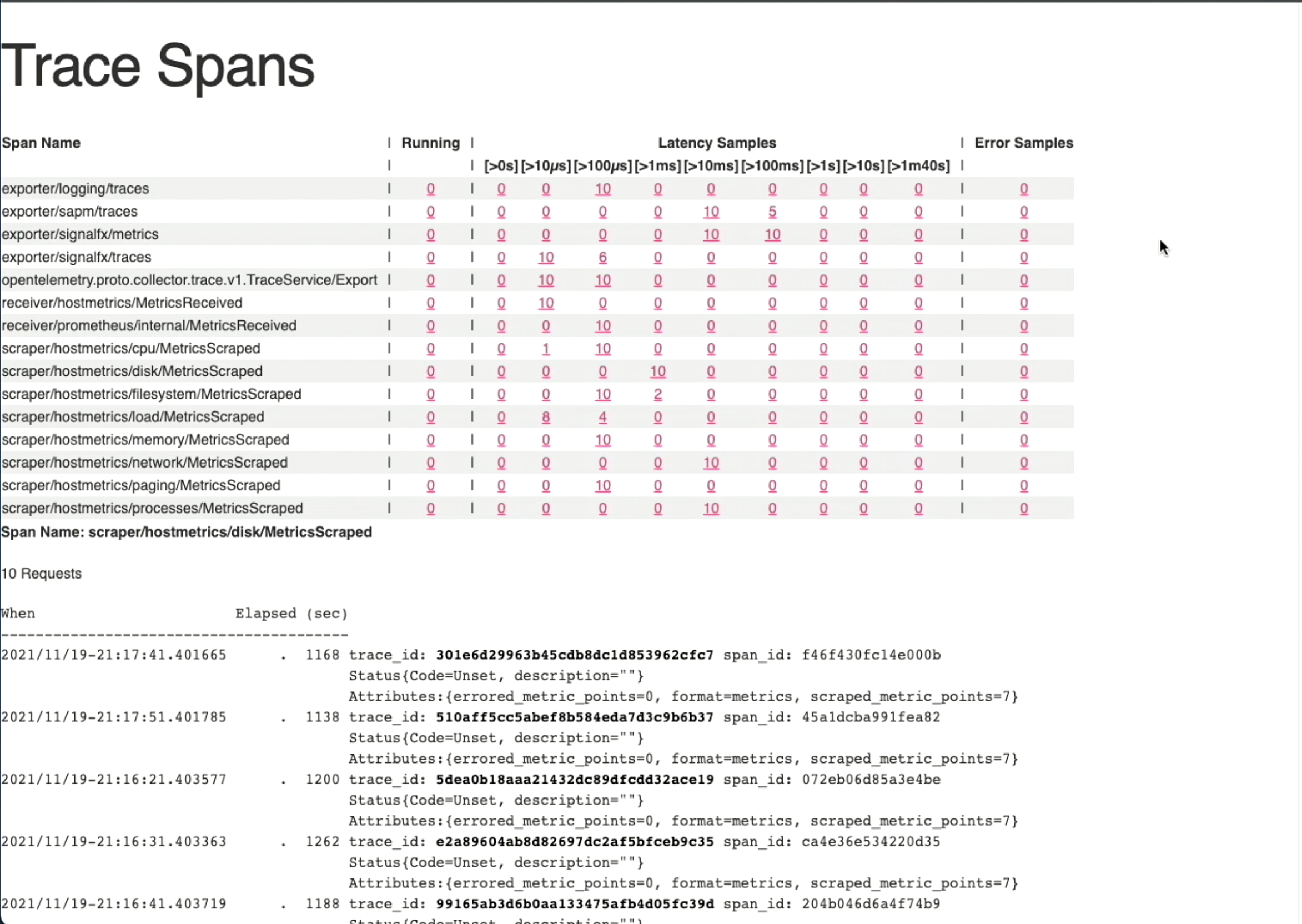View the 10 >10ms samples for scraper/hostmetrics/disk/MetricsScraped
This screenshot has width=1302, height=924.
(x=658, y=371)
